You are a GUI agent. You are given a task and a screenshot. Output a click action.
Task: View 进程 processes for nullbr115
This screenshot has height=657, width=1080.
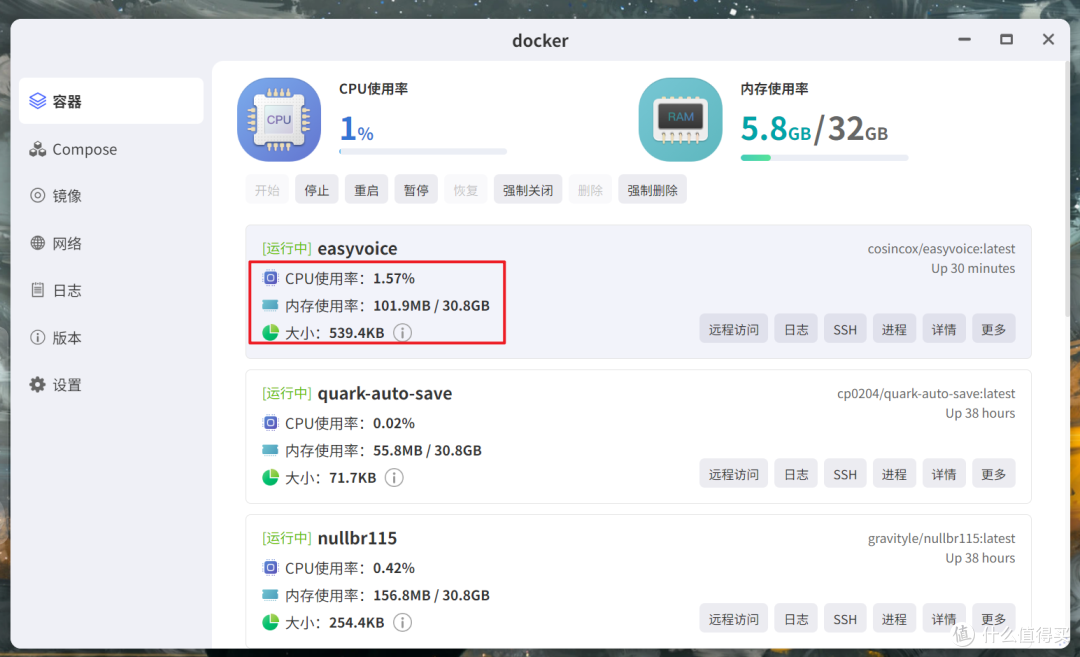coord(894,618)
